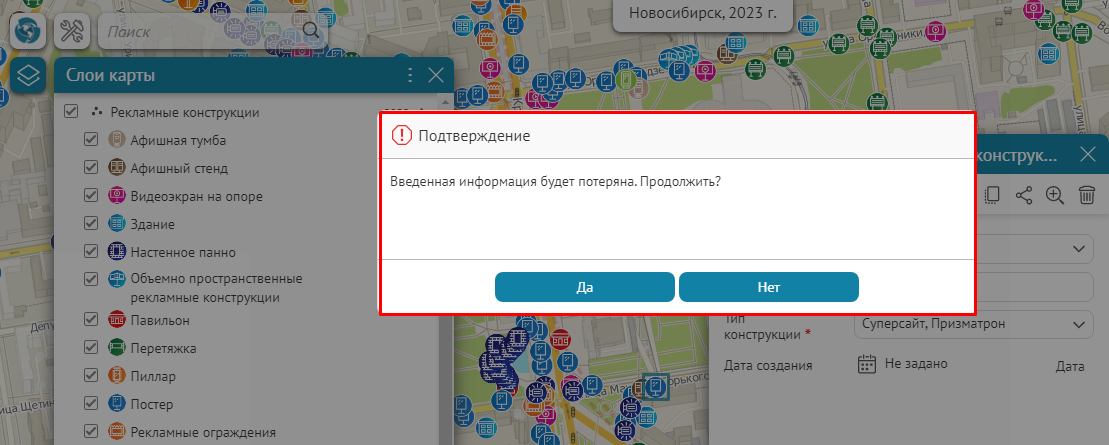The height and width of the screenshot is (445, 1109).
Task: Disable the Павильон layer checkbox
Action: tap(91, 320)
